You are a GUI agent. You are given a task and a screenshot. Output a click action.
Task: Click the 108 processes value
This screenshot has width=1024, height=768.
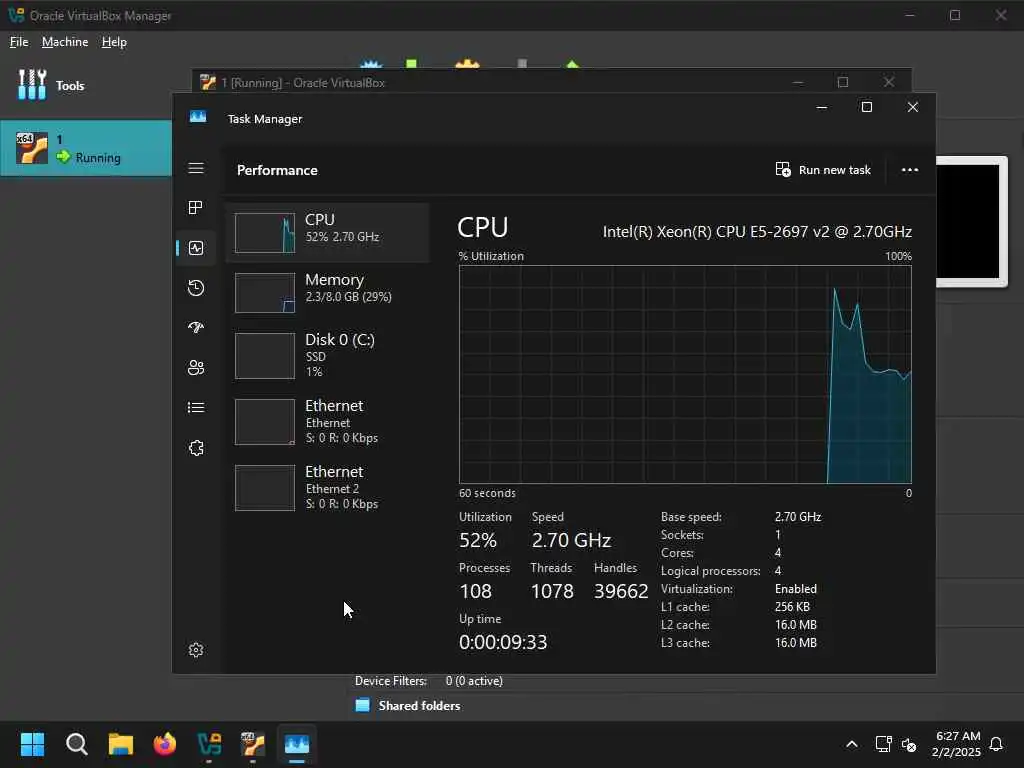475,592
